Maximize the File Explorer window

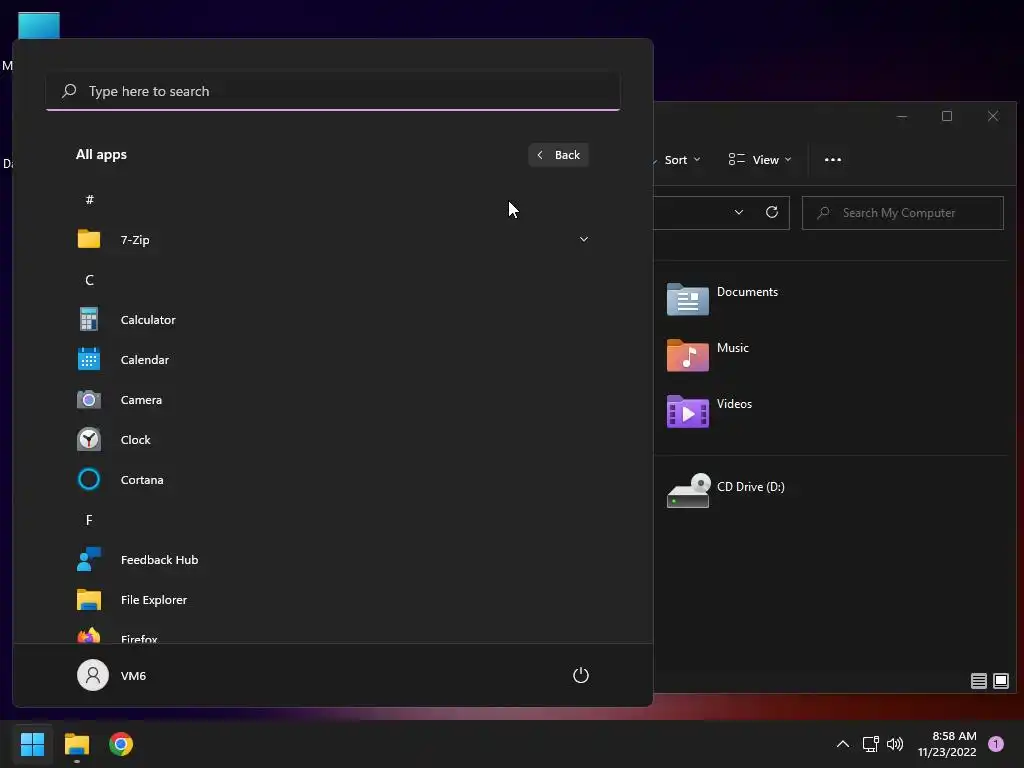947,116
